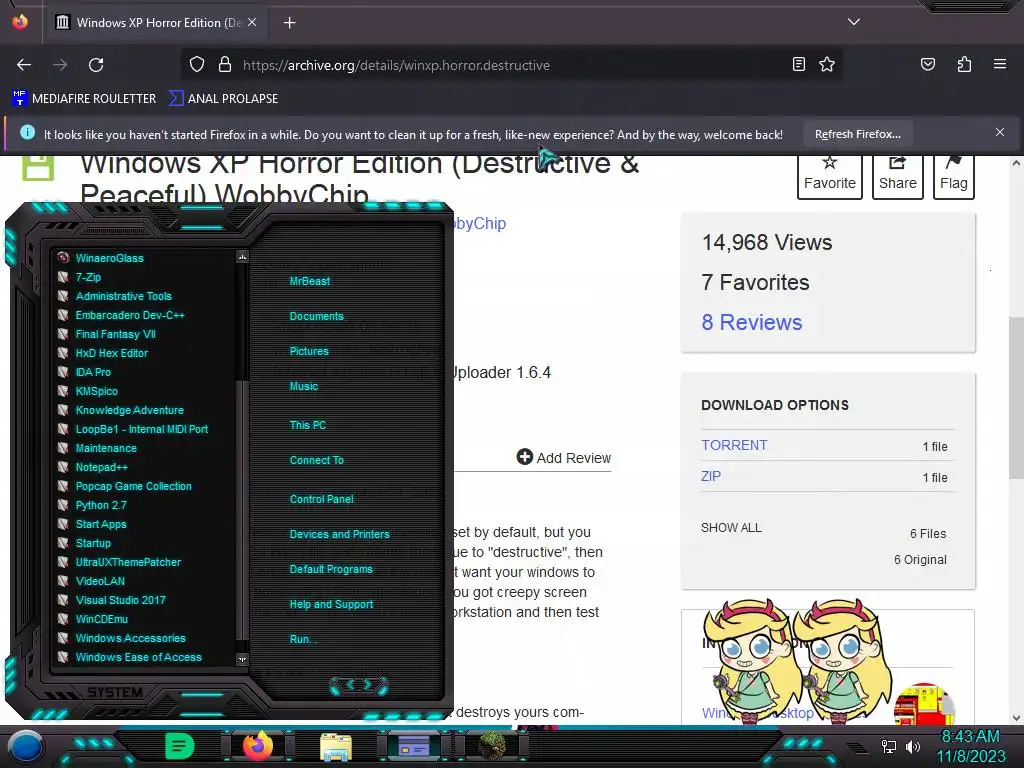
Task: Open Documents from the start menu
Action: click(316, 316)
